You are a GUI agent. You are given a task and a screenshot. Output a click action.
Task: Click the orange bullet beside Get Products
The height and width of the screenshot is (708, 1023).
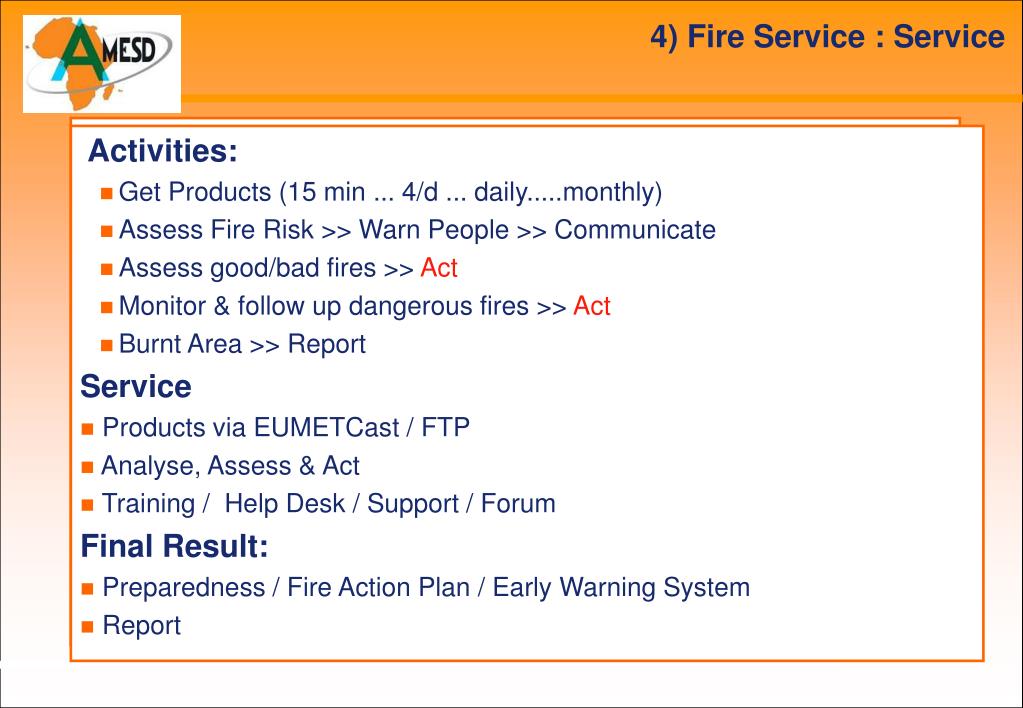[107, 194]
